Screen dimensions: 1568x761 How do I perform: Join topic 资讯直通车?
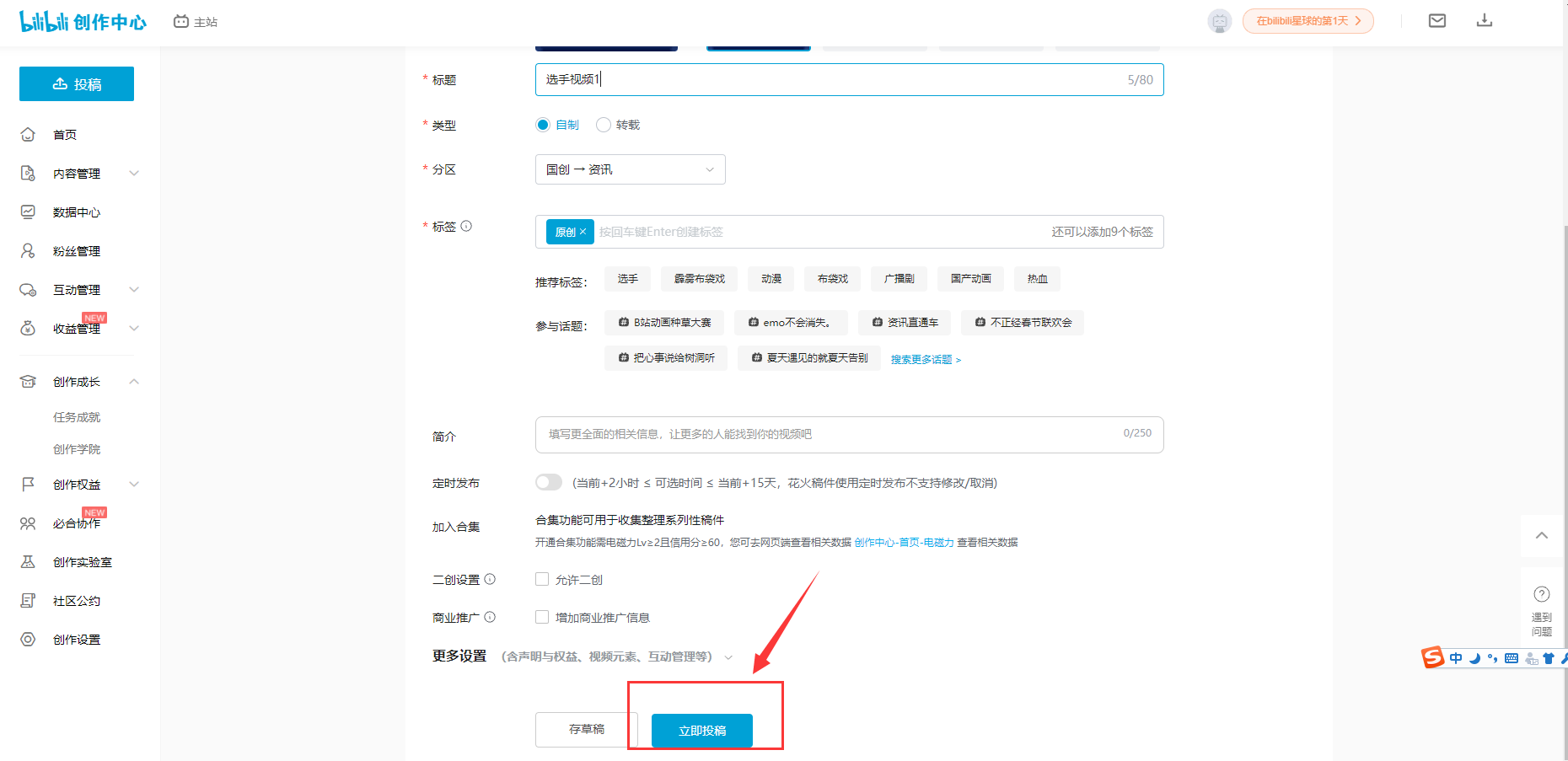click(x=905, y=323)
